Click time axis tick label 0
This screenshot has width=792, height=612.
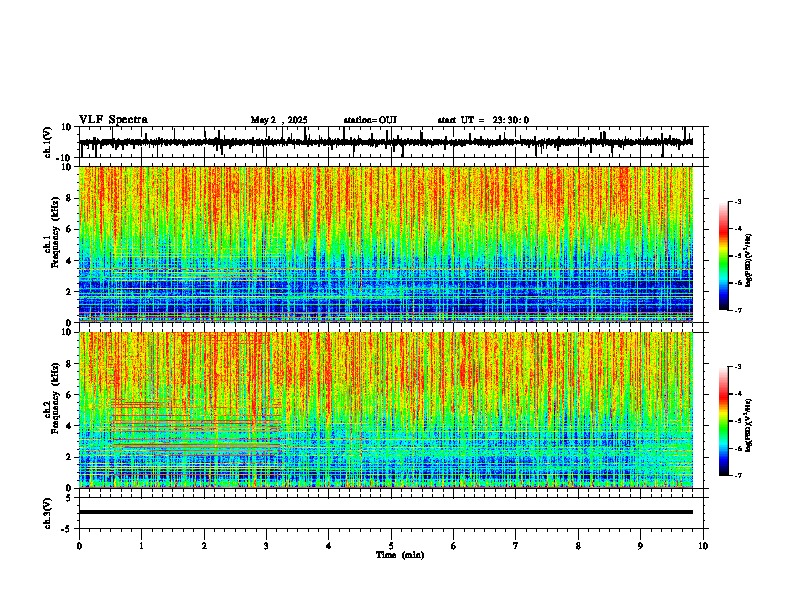79,546
